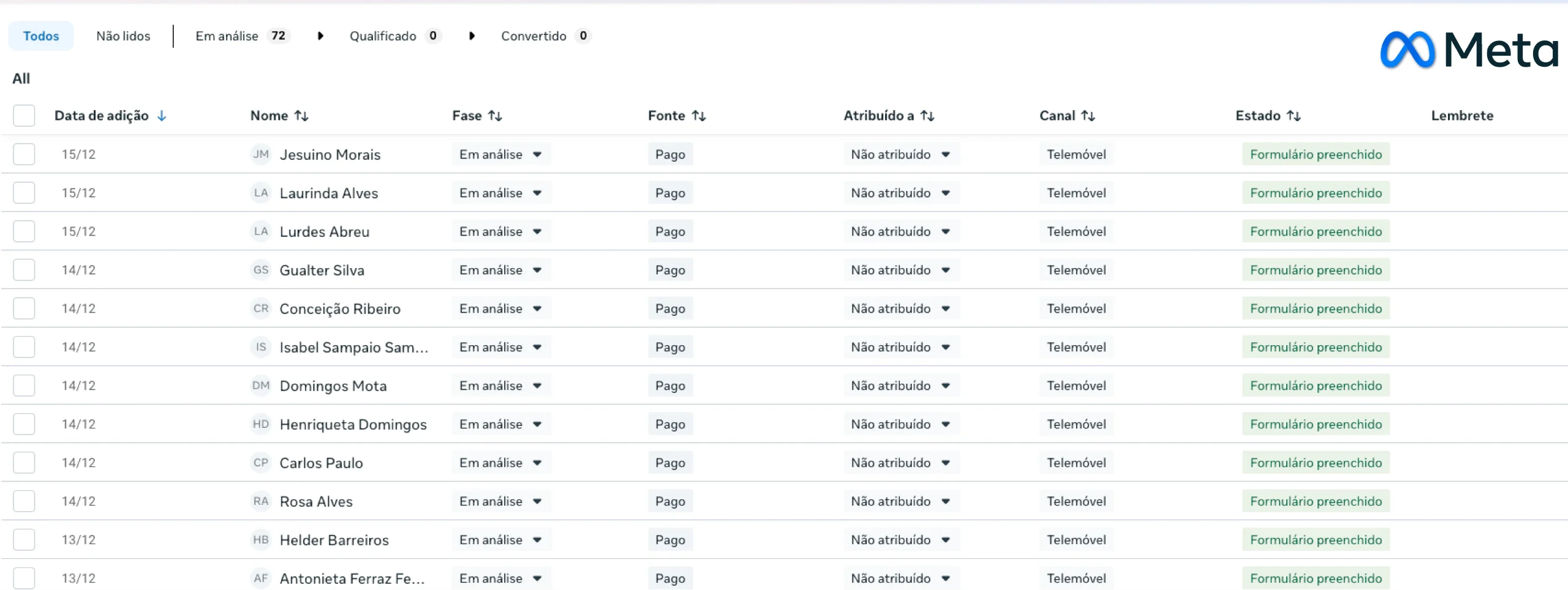Viewport: 1568px width, 590px height.
Task: Check the box for Gualter Silva row
Action: (24, 270)
